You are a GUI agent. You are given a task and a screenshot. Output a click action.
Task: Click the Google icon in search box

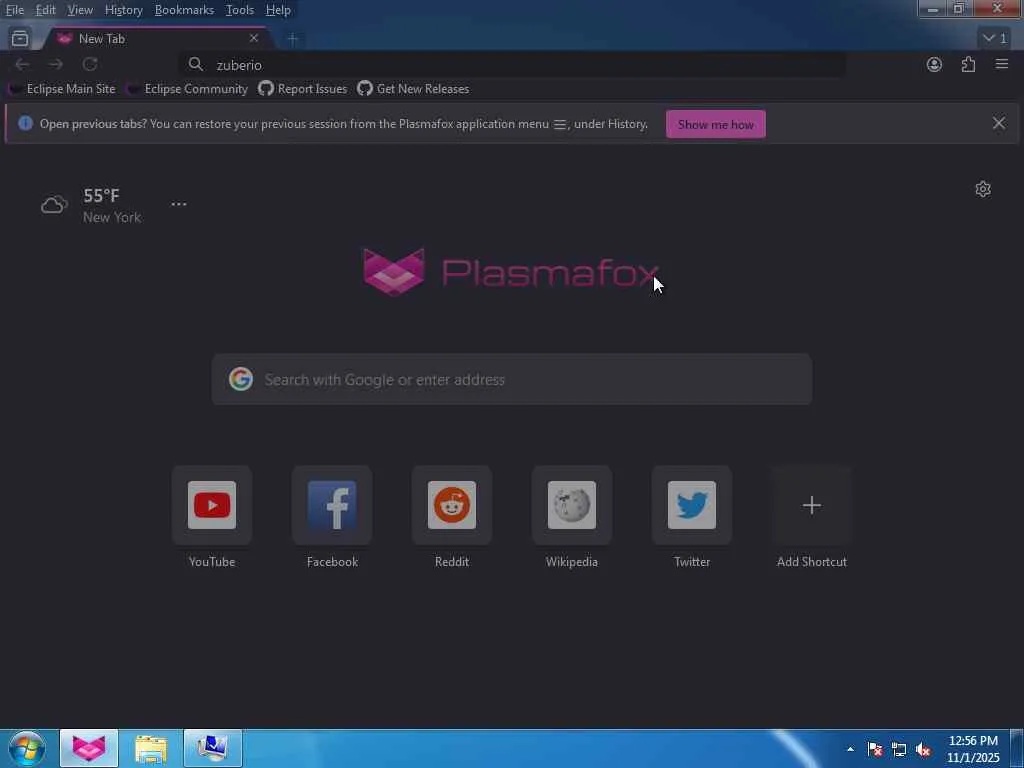click(x=241, y=379)
